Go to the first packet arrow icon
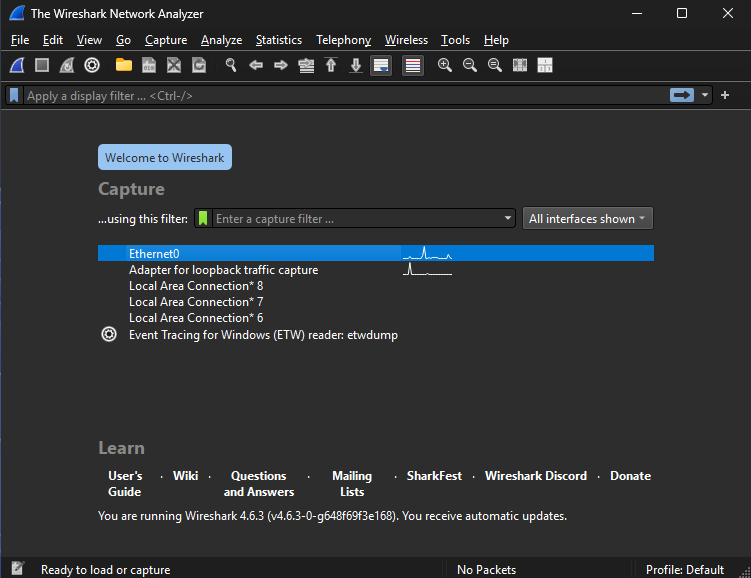Screen dimensions: 751x578 tap(331, 65)
